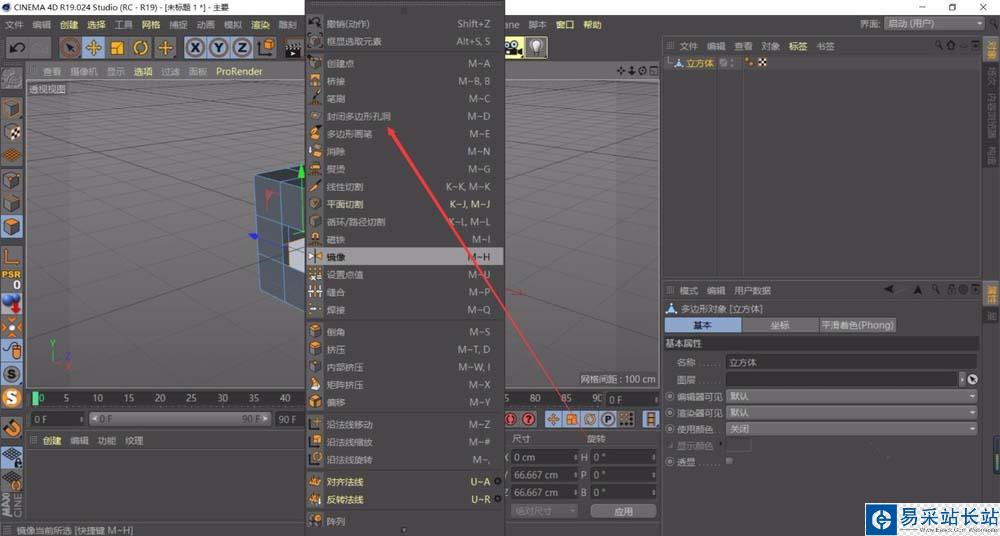Image resolution: width=1000 pixels, height=536 pixels.
Task: Click the 显示颜色 color swatch
Action: tap(739, 445)
